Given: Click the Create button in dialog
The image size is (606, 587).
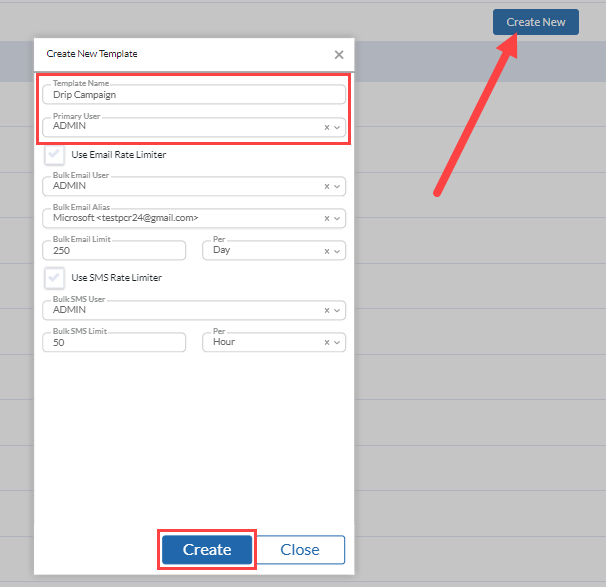Looking at the screenshot, I should [207, 550].
